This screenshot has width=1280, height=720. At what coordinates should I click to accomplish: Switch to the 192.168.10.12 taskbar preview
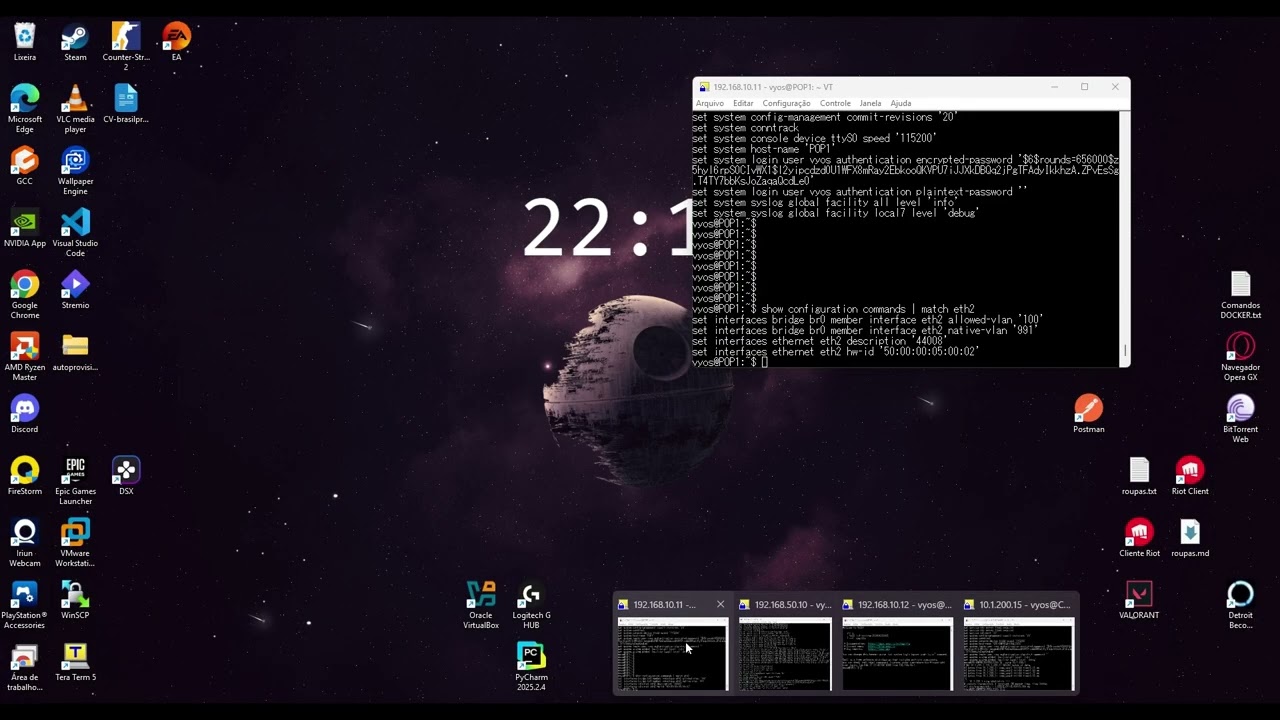tap(897, 644)
